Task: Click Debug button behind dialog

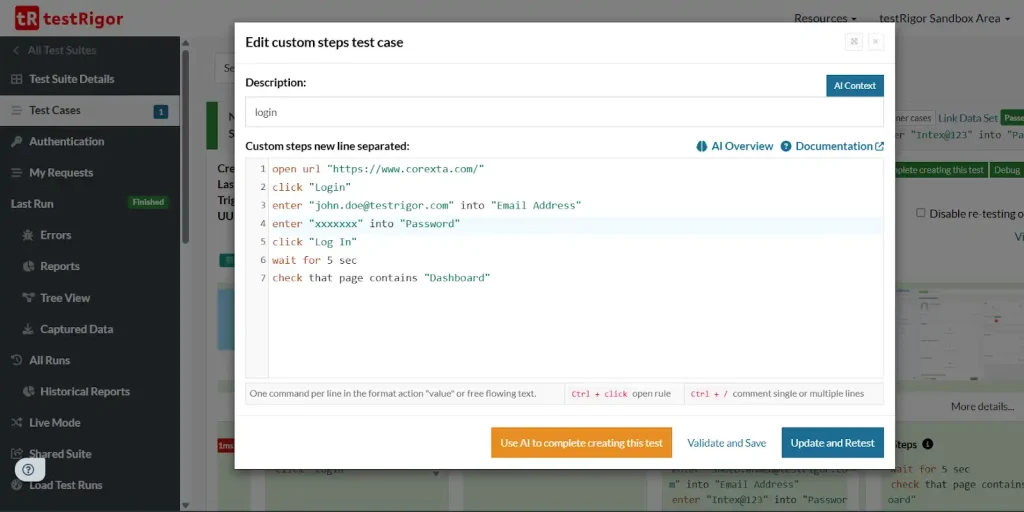Action: coord(1007,170)
